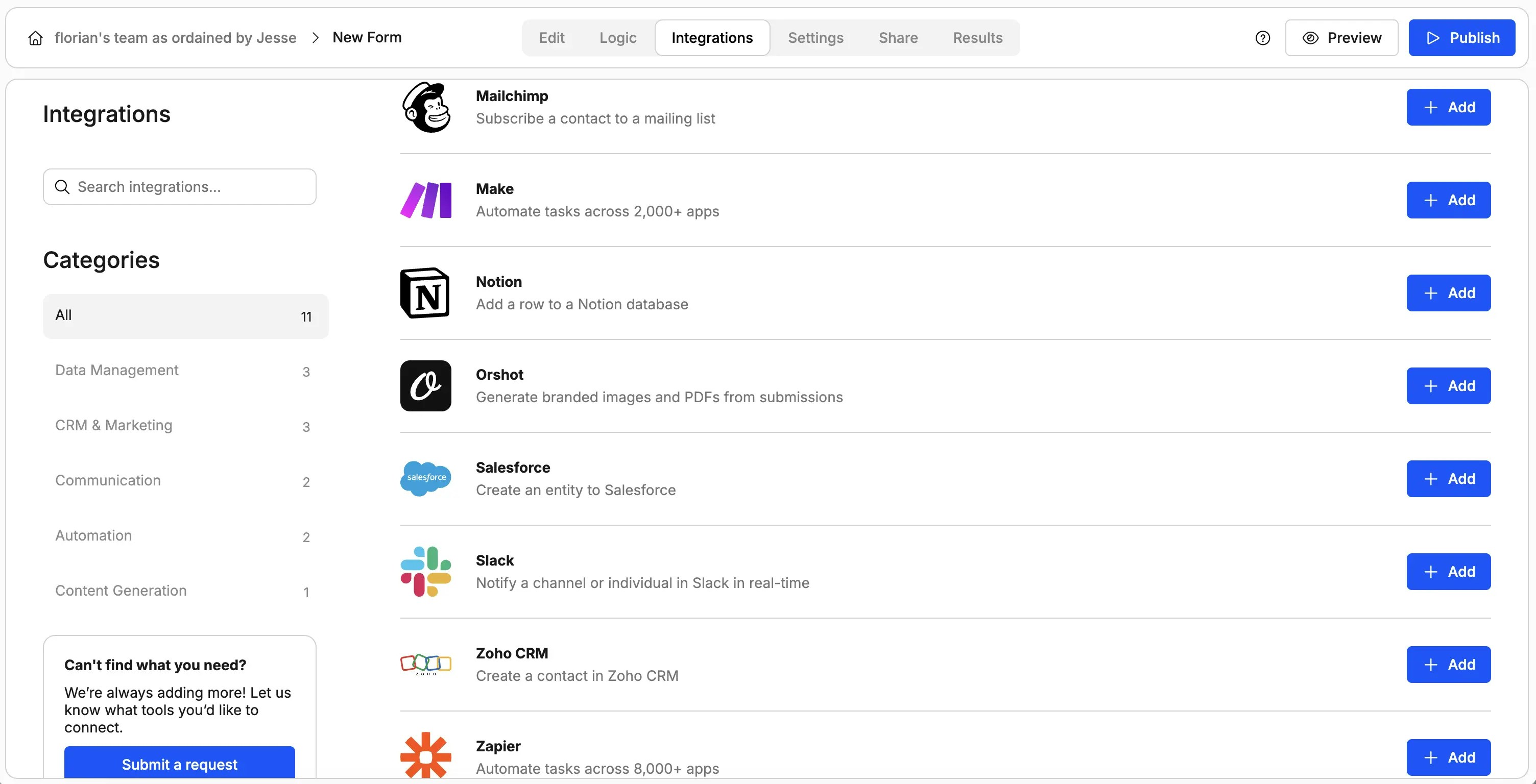Click the Zapier integration logo
Viewport: 1536px width, 784px height.
click(425, 755)
